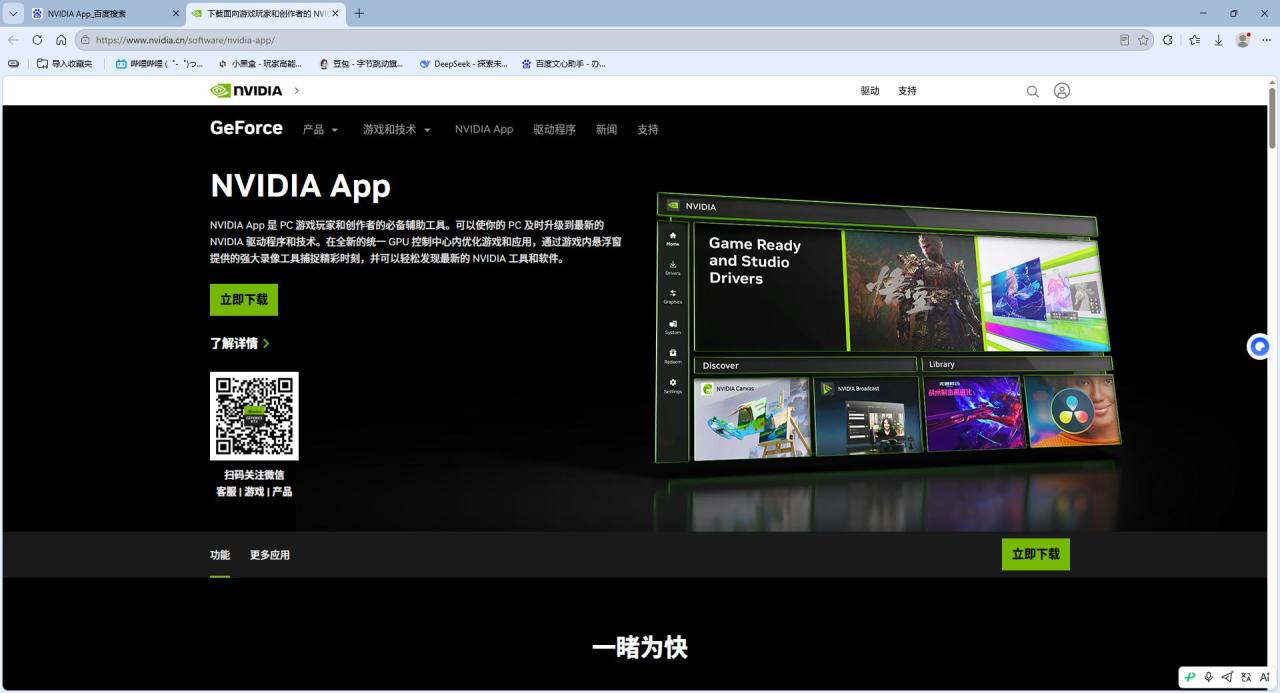Click the translate icon in floating toolbar

(x=1246, y=677)
